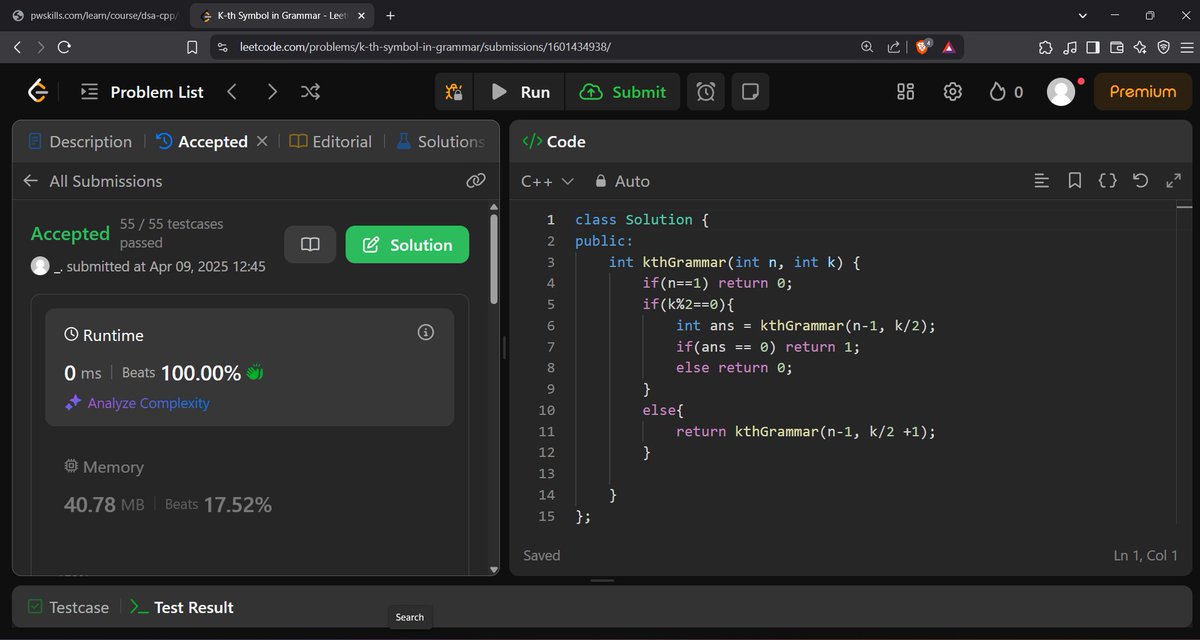
Task: Open the Test Result tab
Action: tap(182, 607)
